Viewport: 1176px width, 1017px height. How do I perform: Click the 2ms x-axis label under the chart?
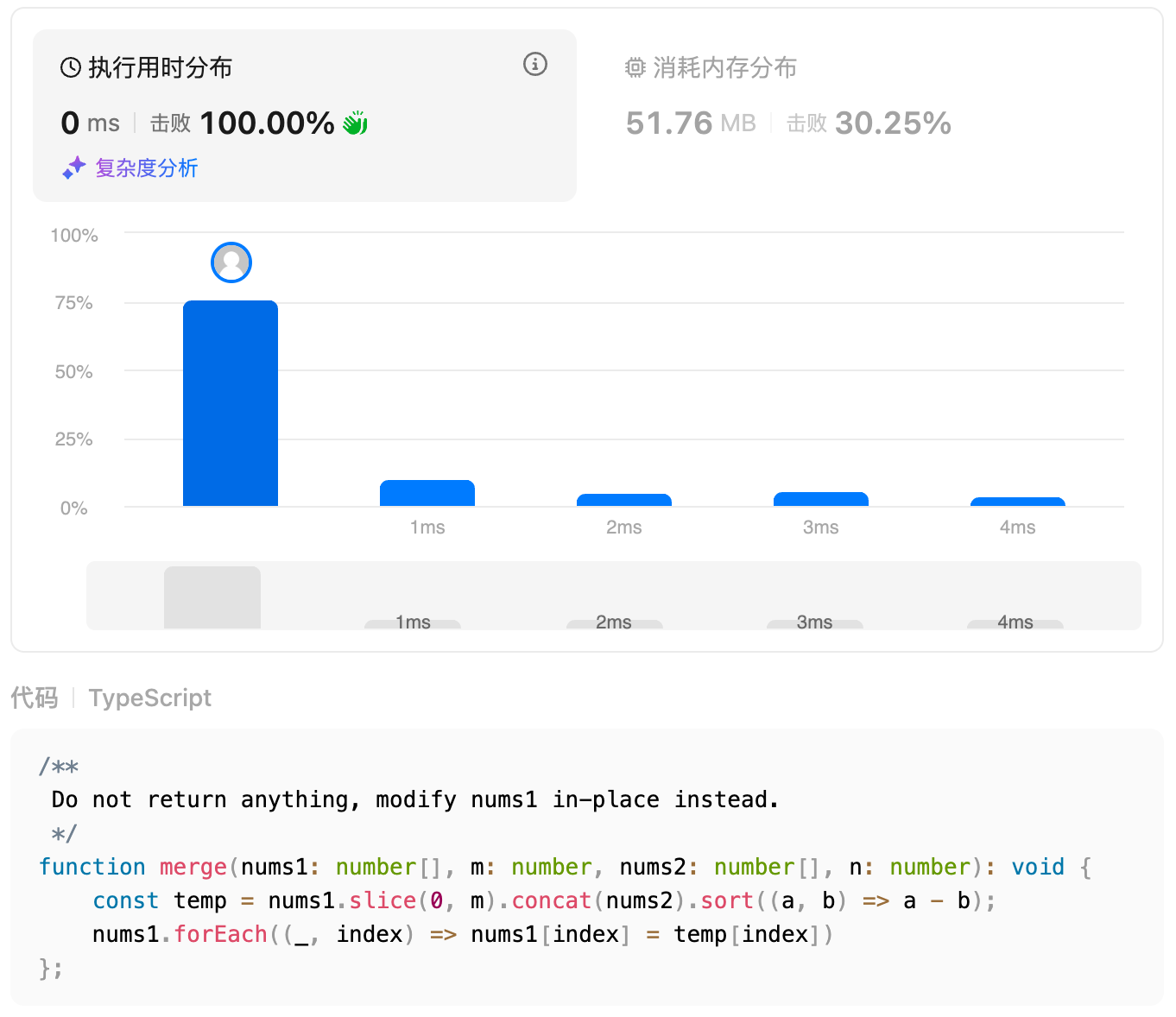[x=624, y=527]
